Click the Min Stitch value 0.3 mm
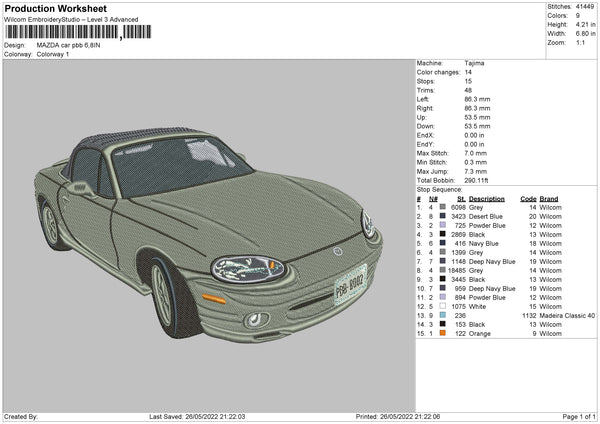600x424 pixels. point(476,162)
